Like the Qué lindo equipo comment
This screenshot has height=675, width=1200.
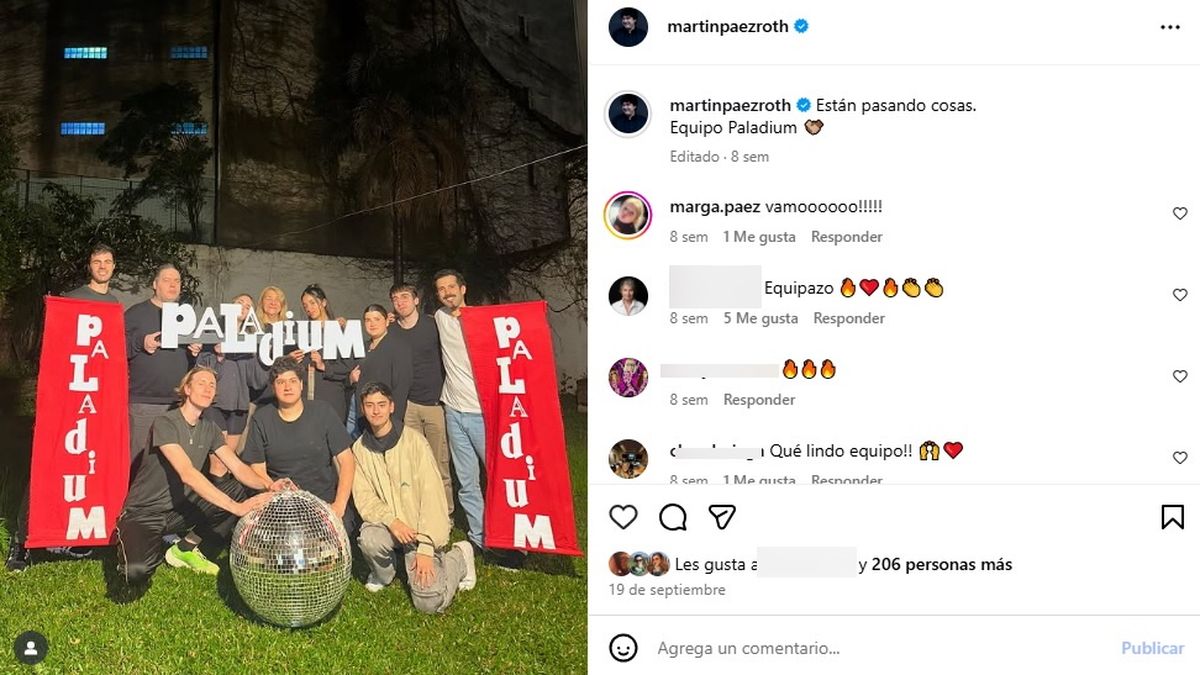point(1180,458)
